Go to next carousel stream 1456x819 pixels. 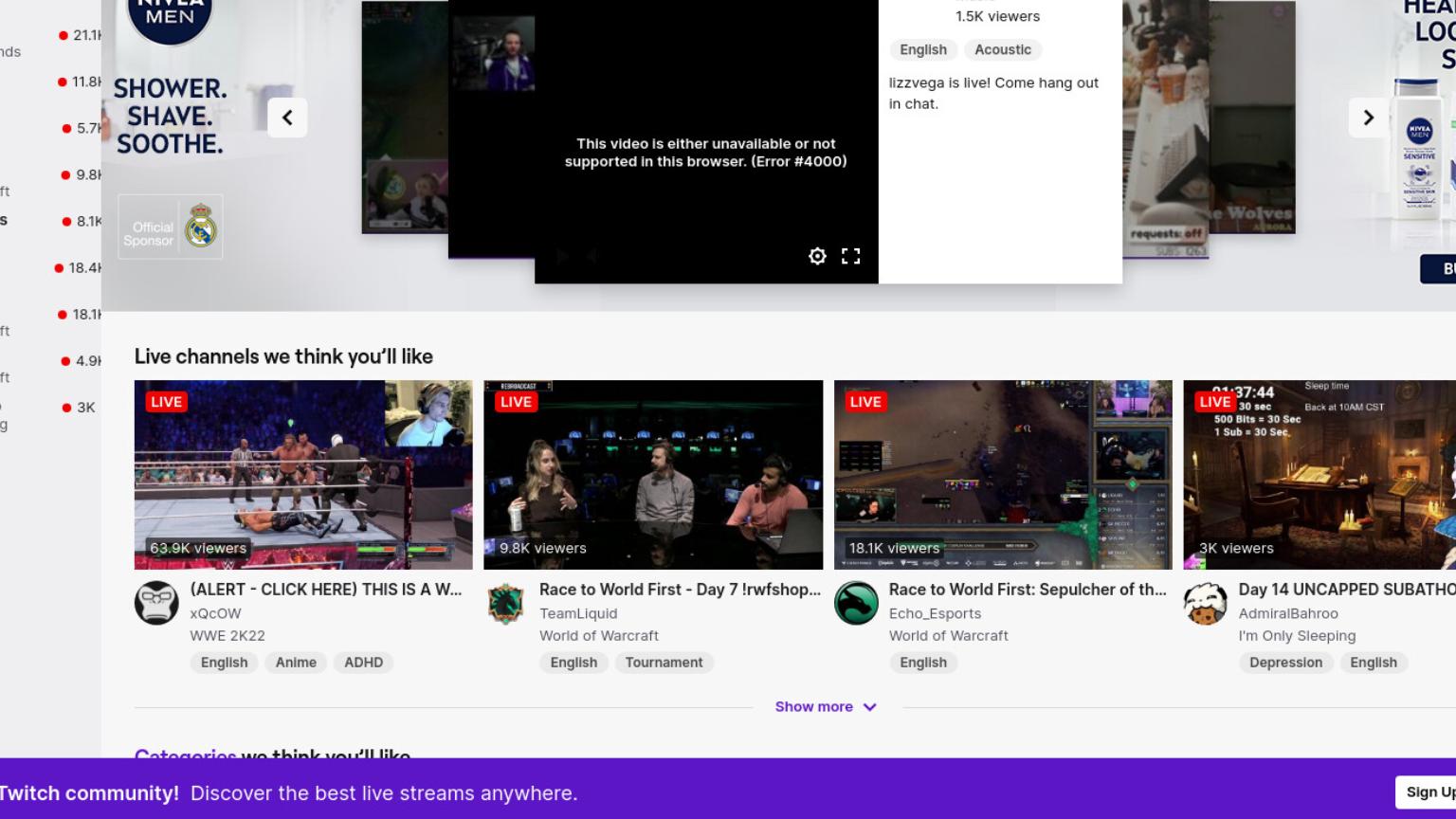click(x=1368, y=118)
